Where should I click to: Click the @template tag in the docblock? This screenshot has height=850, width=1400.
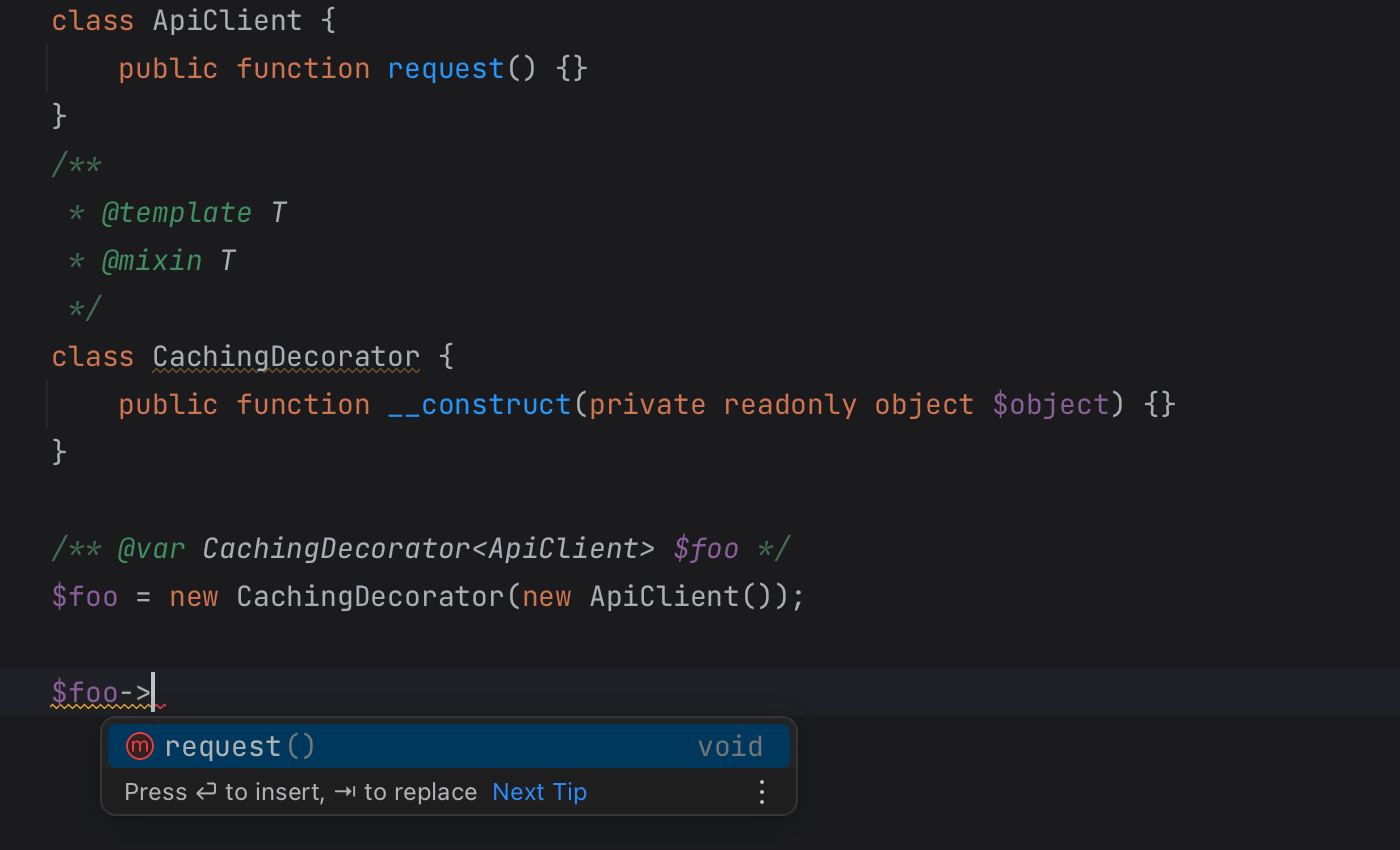pos(176,212)
